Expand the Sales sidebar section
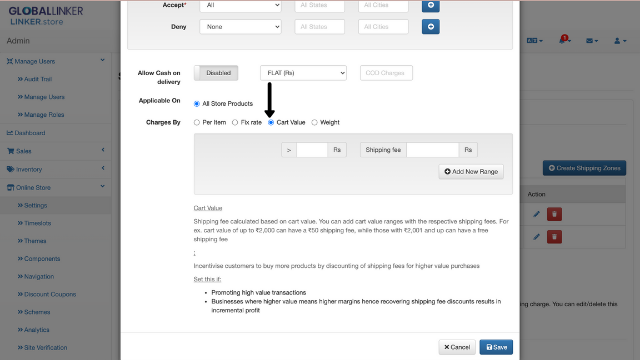This screenshot has height=360, width=640. (56, 151)
